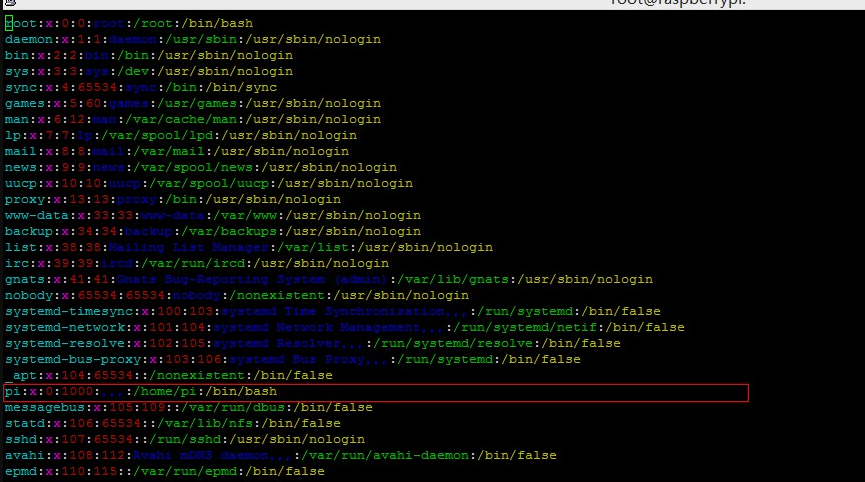Click the gnats Bug-Reporting System line
The width and height of the screenshot is (865, 482).
click(x=329, y=280)
